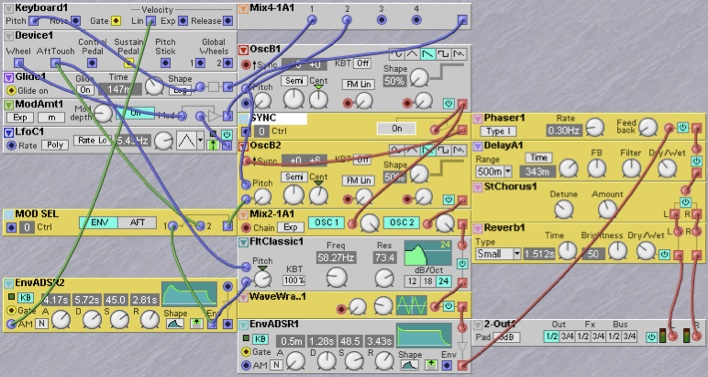Click OSC 1 button in Mix2-1A1
Viewport: 708px width, 377px height.
click(326, 223)
